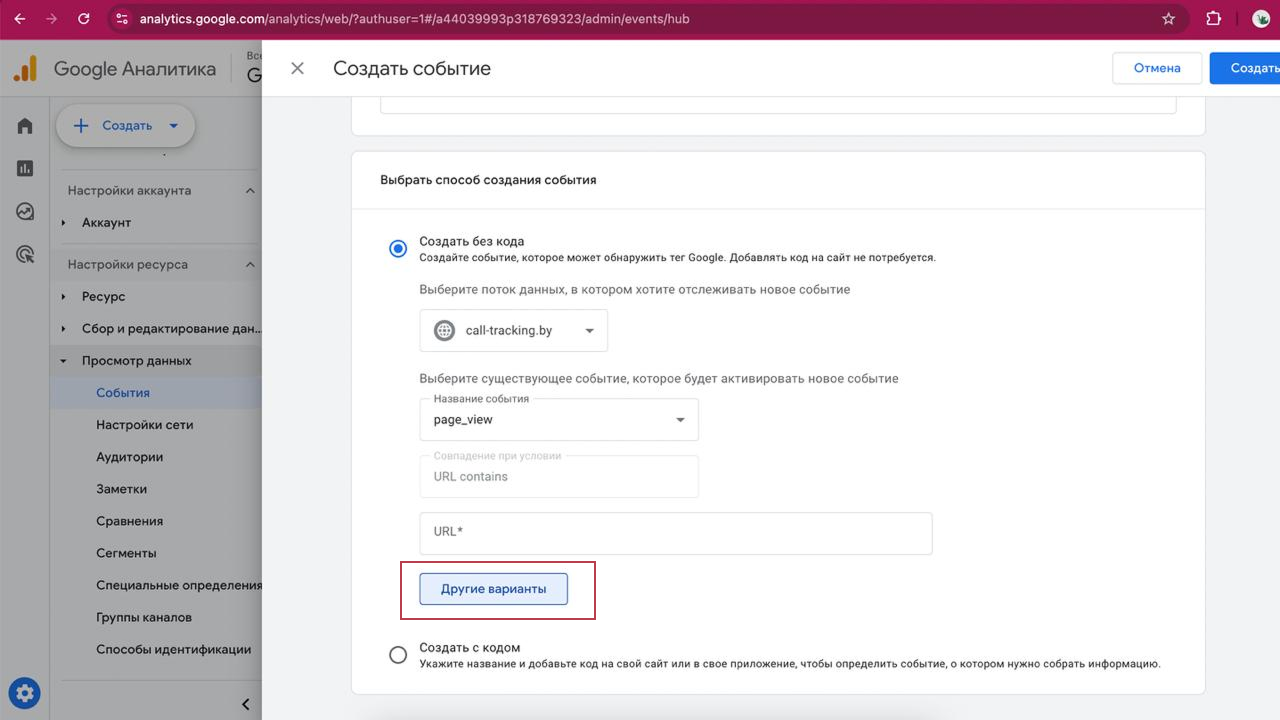The width and height of the screenshot is (1280, 720).
Task: Collapse the Просмотр данных tree item
Action: (x=64, y=361)
